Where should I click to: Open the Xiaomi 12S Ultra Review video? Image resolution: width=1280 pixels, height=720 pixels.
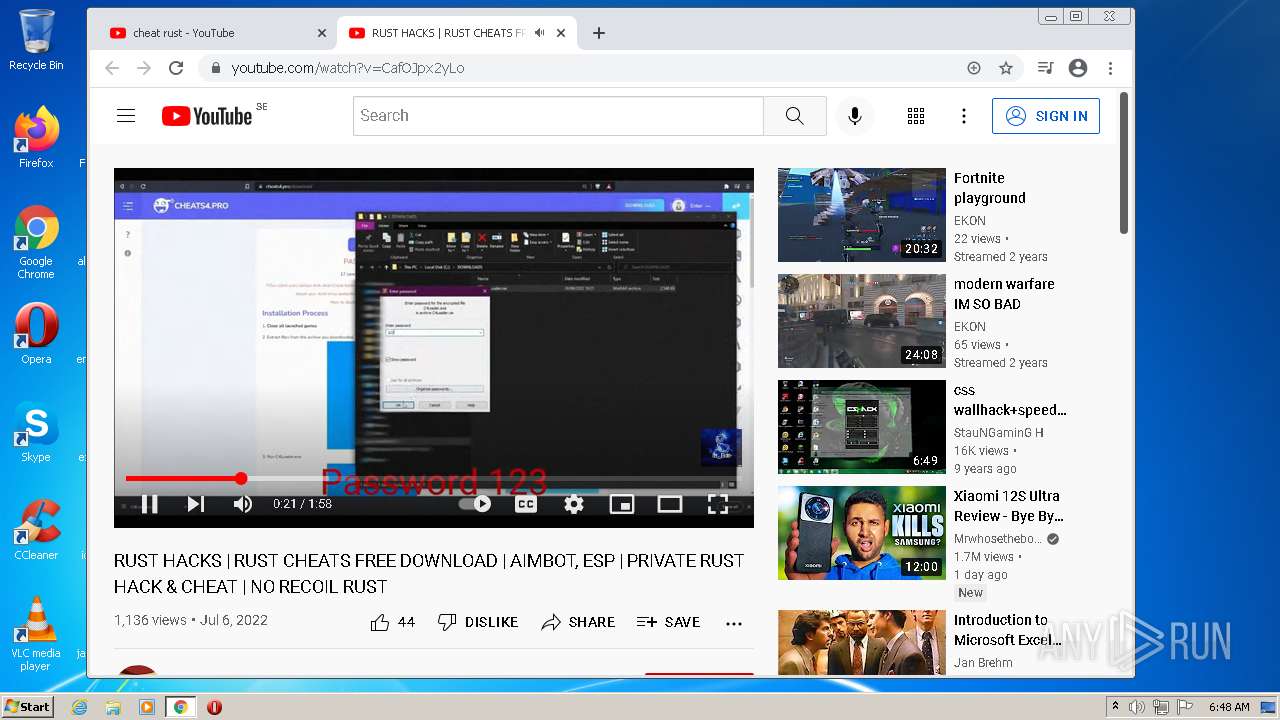point(862,533)
